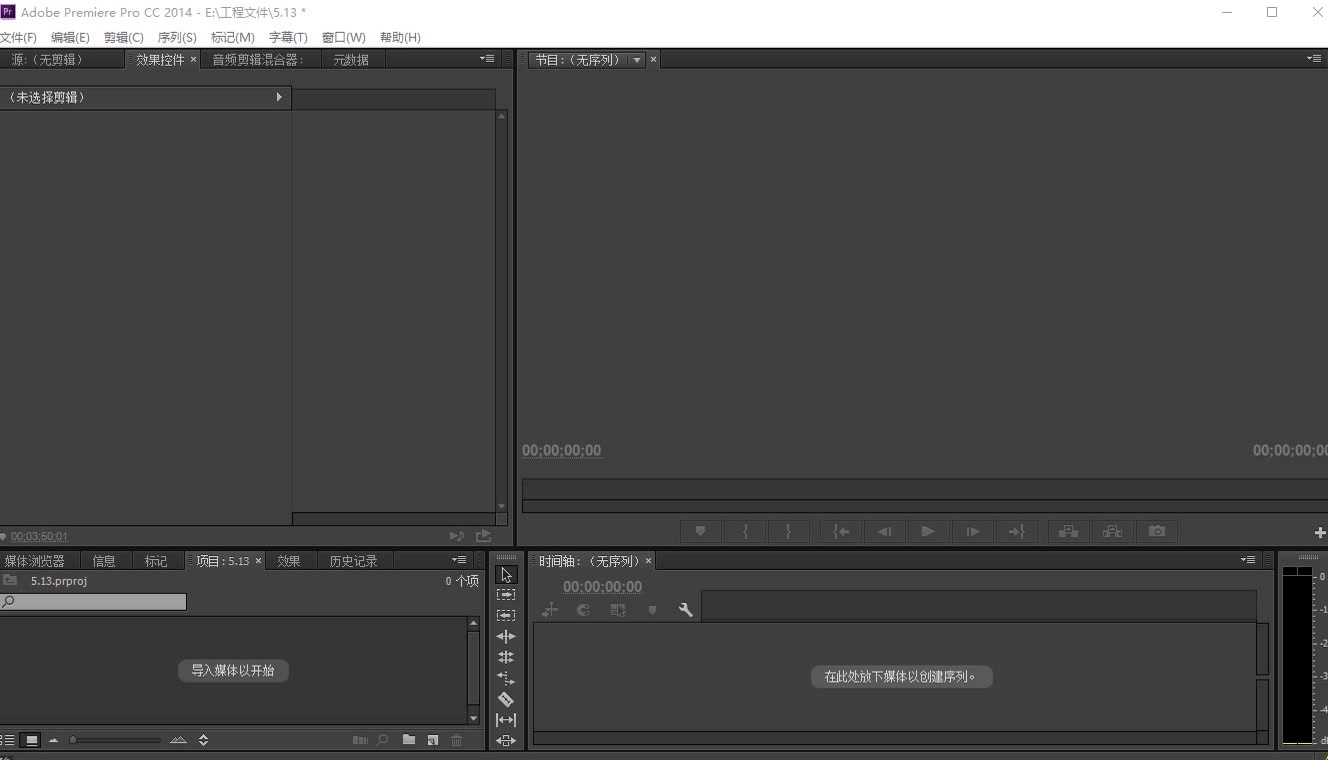Select the Ripple Edit tool
This screenshot has width=1328, height=760.
point(506,636)
